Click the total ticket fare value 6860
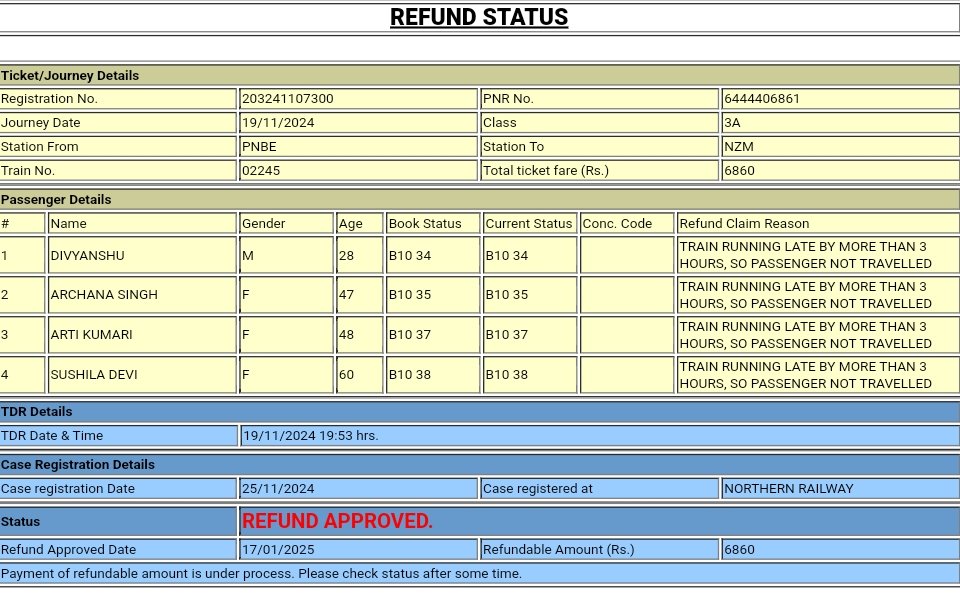Viewport: 960px width, 602px height. pos(739,170)
